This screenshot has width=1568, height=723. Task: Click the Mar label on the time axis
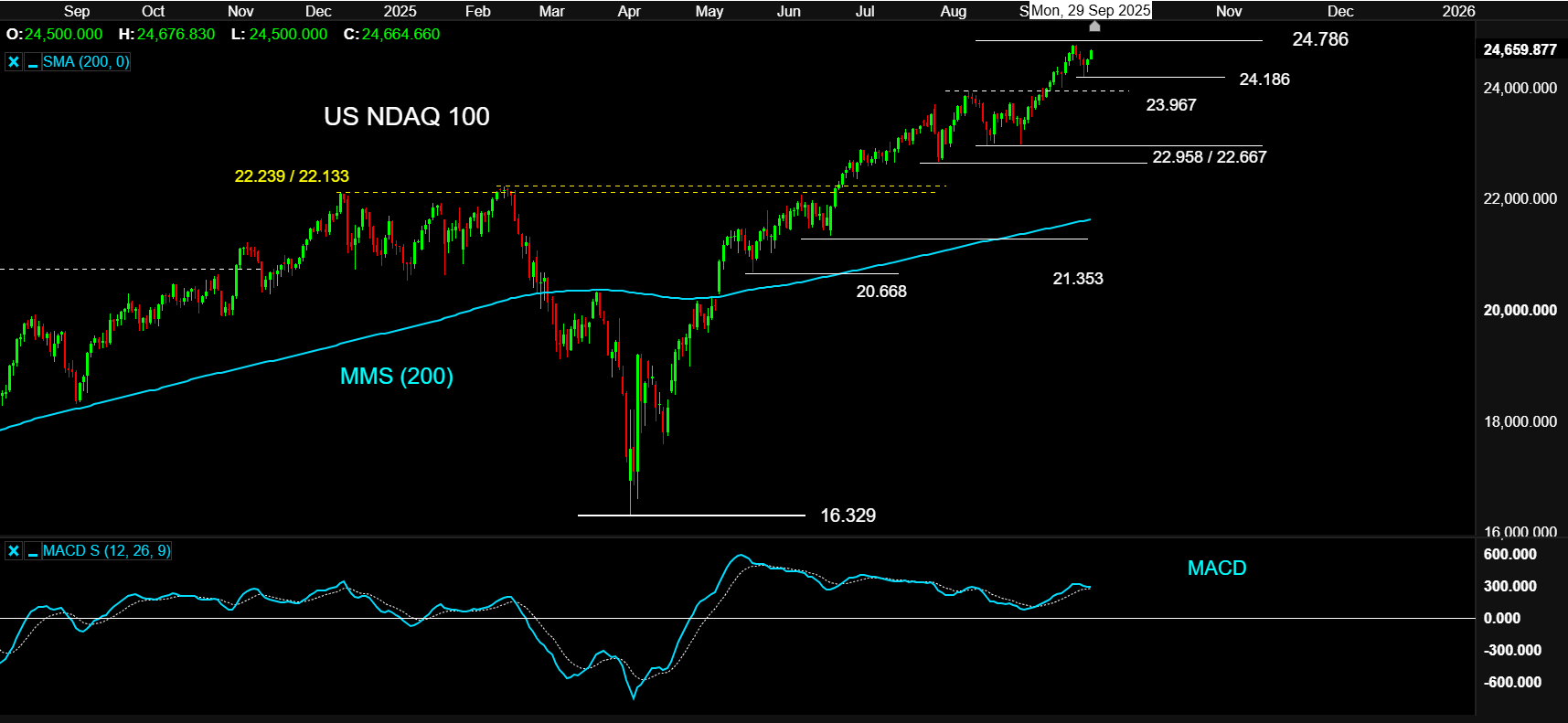[x=552, y=11]
